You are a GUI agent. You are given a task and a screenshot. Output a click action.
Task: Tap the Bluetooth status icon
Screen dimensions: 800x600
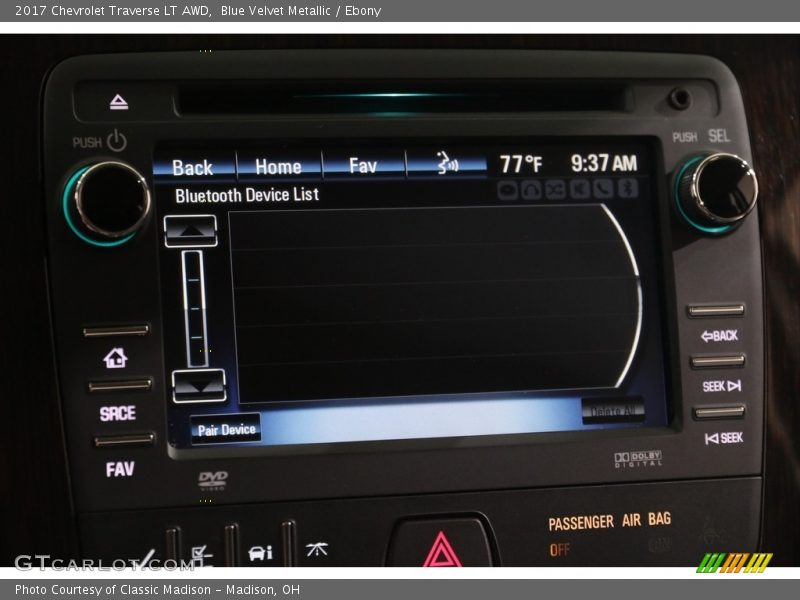[627, 190]
